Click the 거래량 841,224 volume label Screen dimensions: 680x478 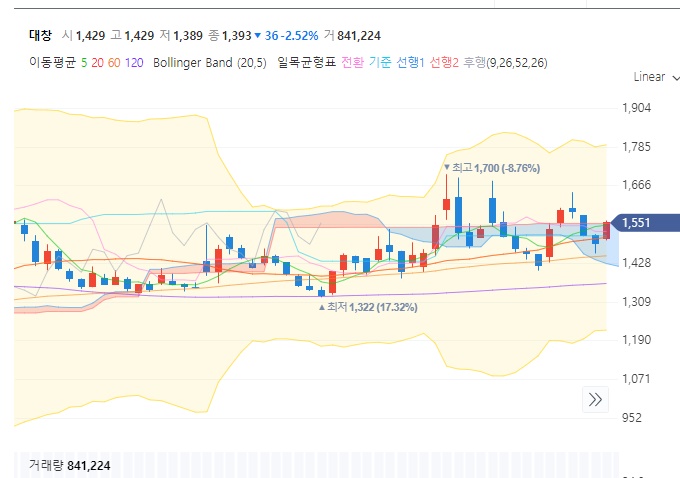click(70, 465)
